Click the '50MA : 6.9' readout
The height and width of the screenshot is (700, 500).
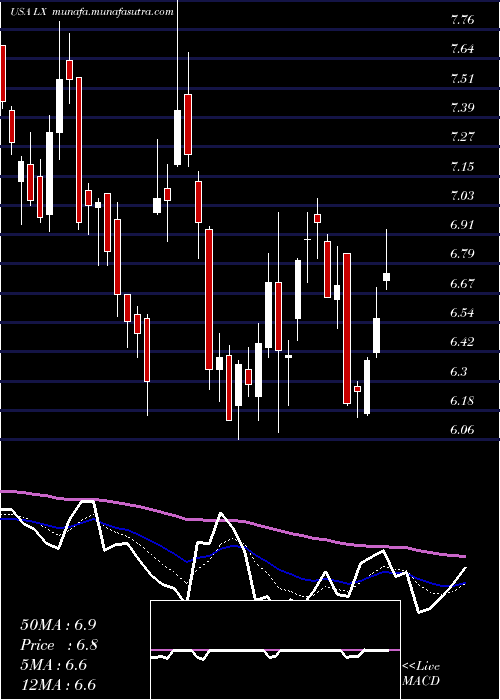[x=58, y=625]
